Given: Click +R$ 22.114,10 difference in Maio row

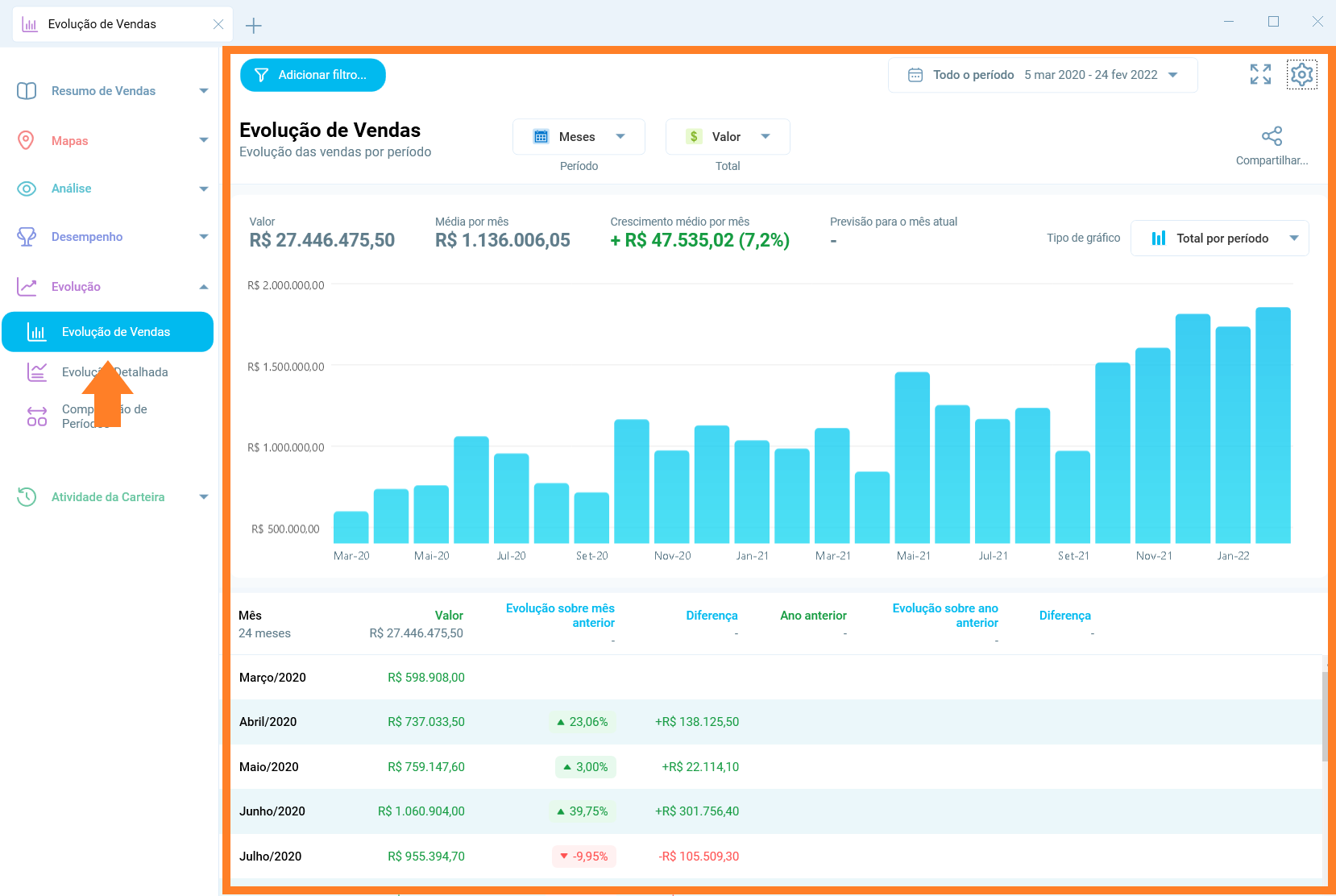Looking at the screenshot, I should [x=700, y=767].
